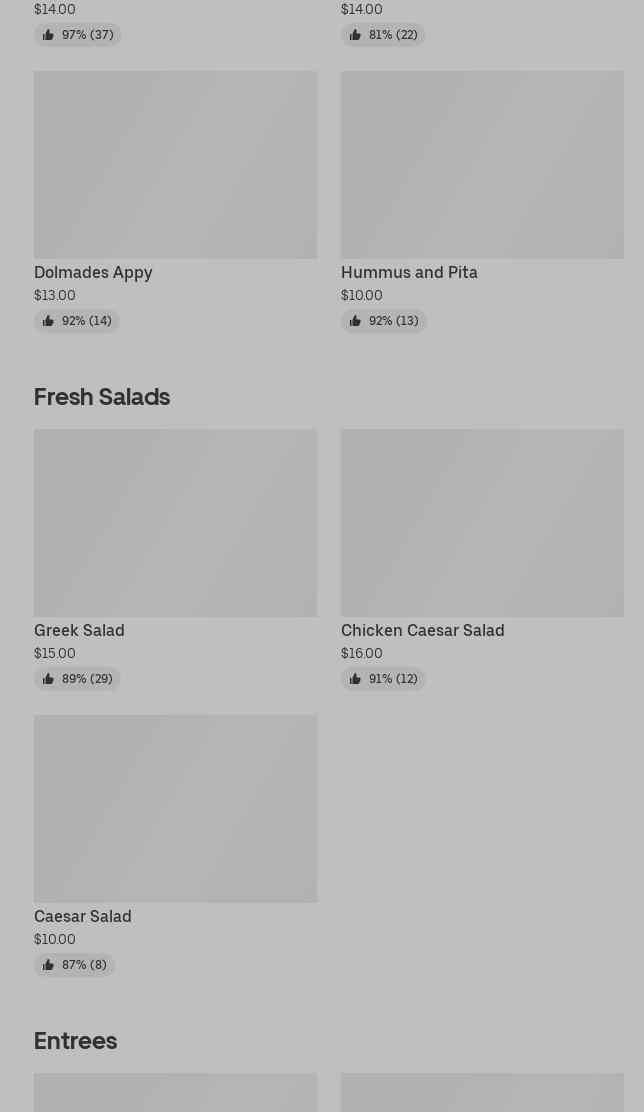This screenshot has height=1112, width=644.
Task: Open the Chicken Caesar Salad photo
Action: click(x=482, y=522)
